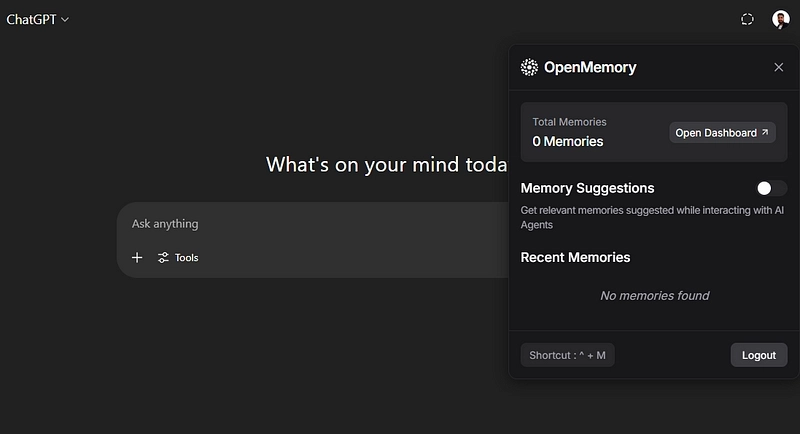
Task: Click the OpenMemory panel title text
Action: point(590,67)
